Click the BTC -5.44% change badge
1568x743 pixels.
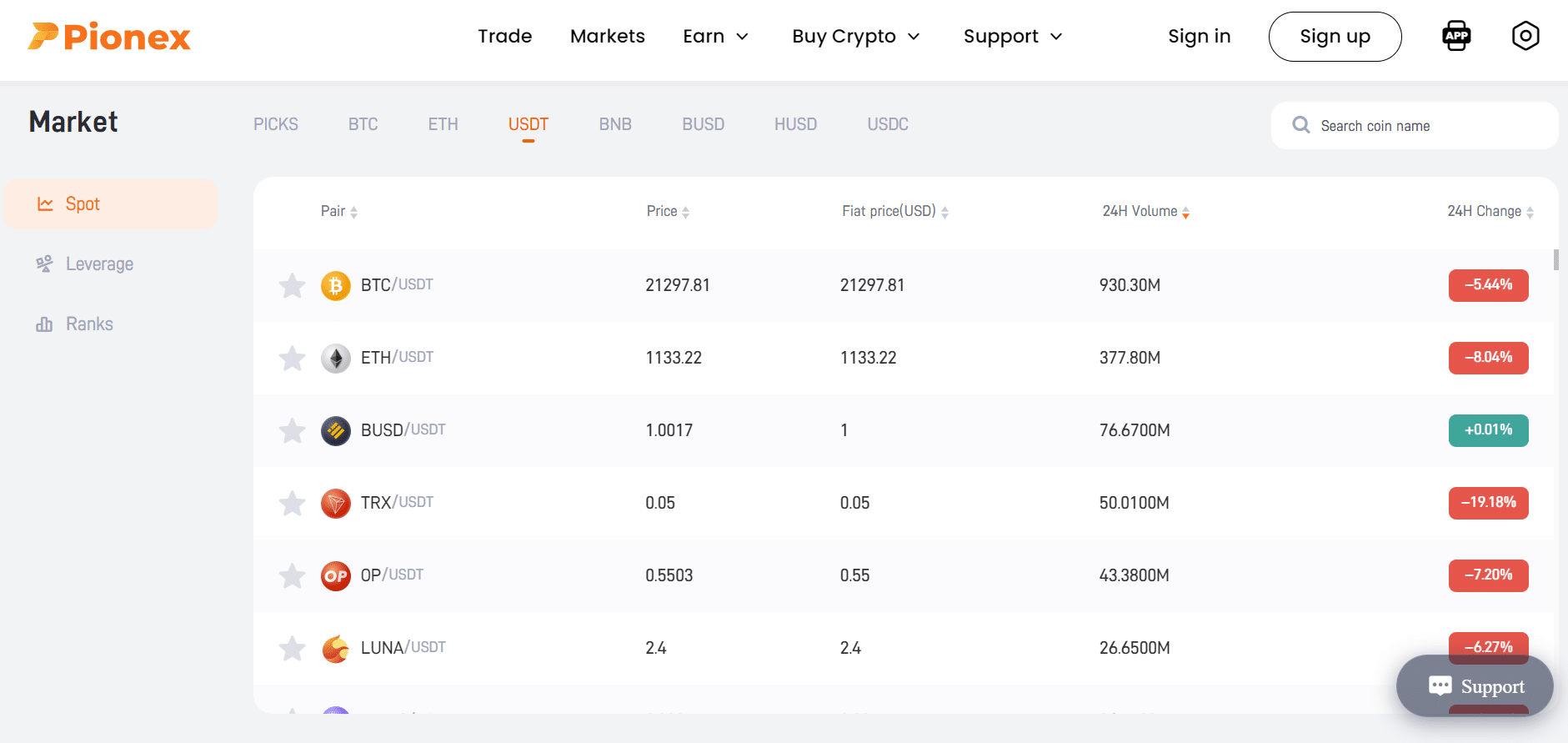pyautogui.click(x=1489, y=285)
